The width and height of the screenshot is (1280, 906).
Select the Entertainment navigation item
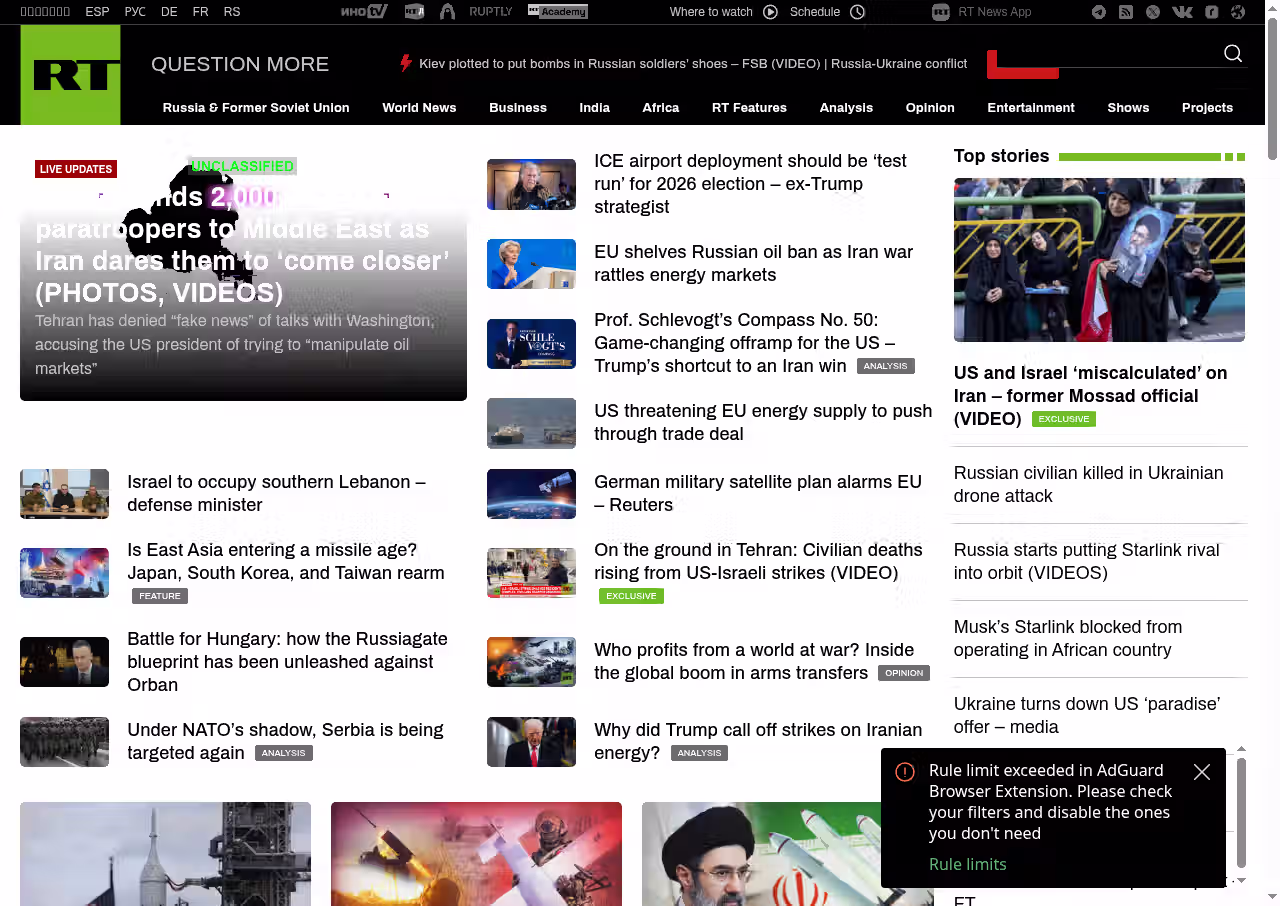pos(1030,108)
